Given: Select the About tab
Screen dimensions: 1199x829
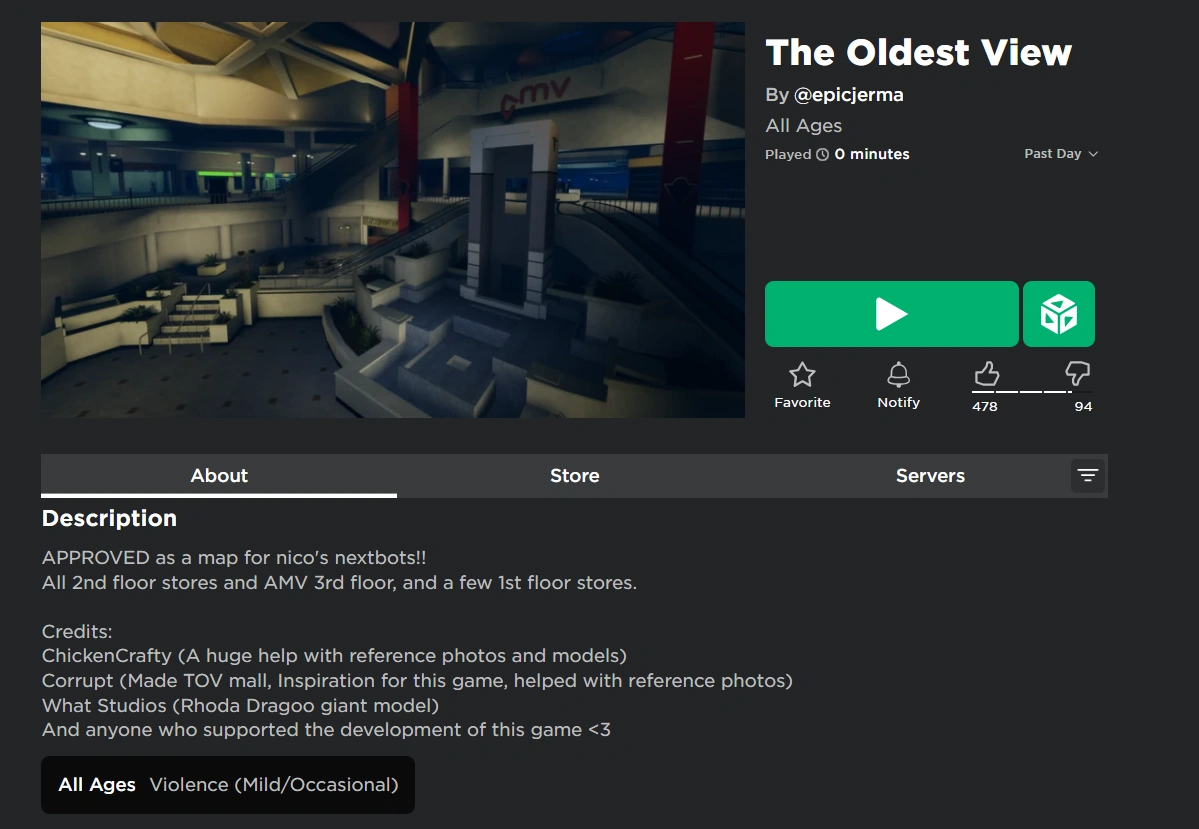Looking at the screenshot, I should (219, 476).
